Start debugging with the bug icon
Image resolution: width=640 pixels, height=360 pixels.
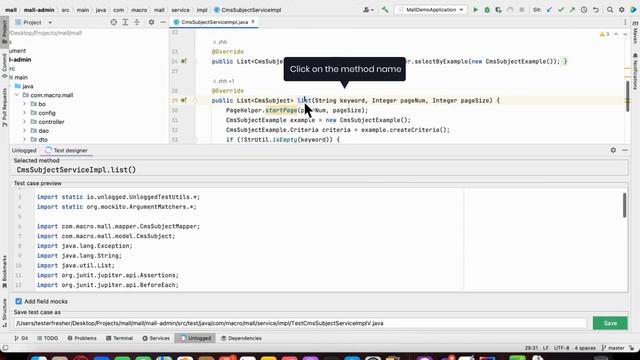pyautogui.click(x=487, y=10)
